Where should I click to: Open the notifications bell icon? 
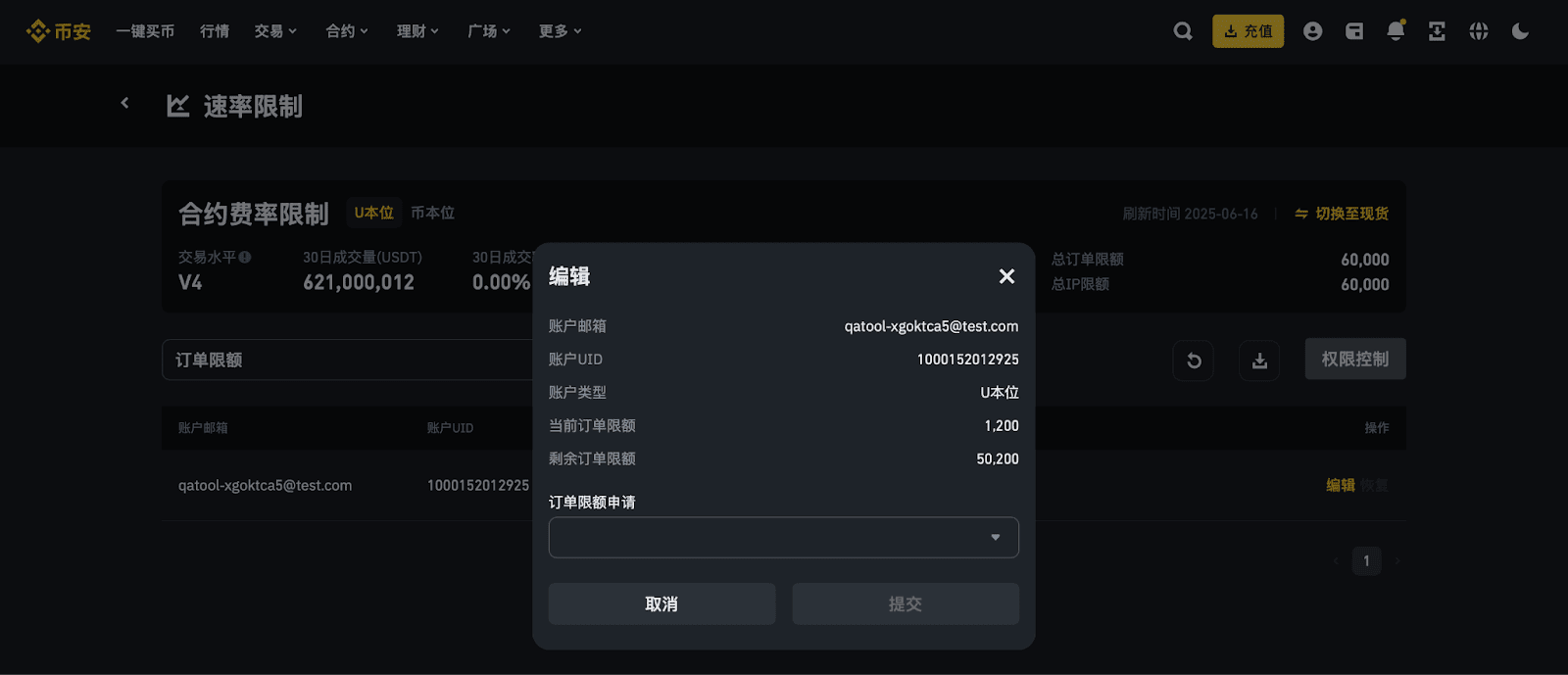(1396, 31)
